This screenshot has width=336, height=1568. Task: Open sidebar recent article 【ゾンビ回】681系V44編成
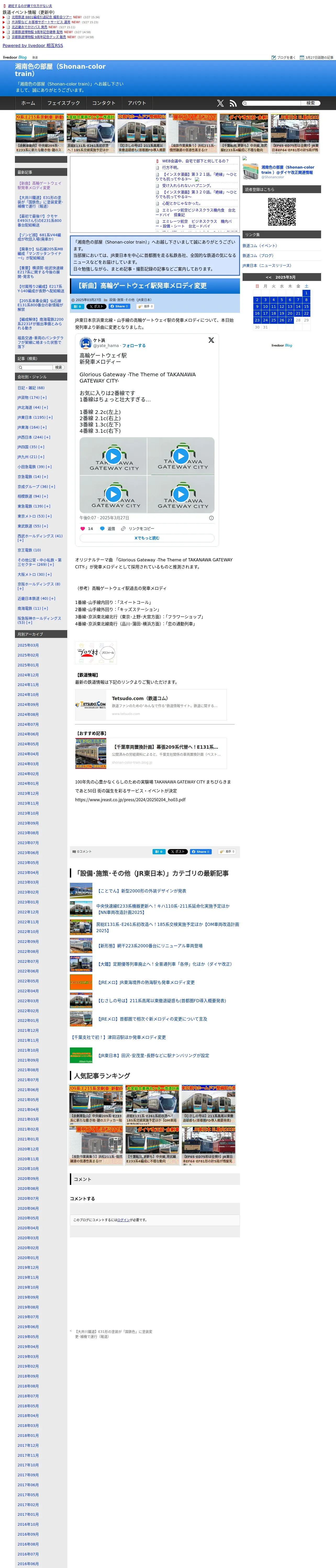[40, 237]
